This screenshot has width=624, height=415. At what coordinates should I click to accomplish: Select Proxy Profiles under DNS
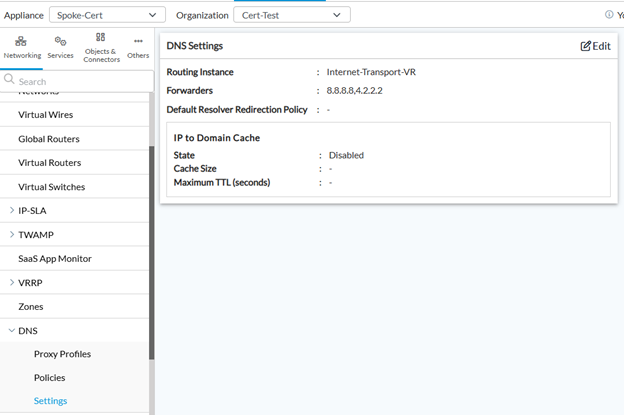tap(62, 354)
